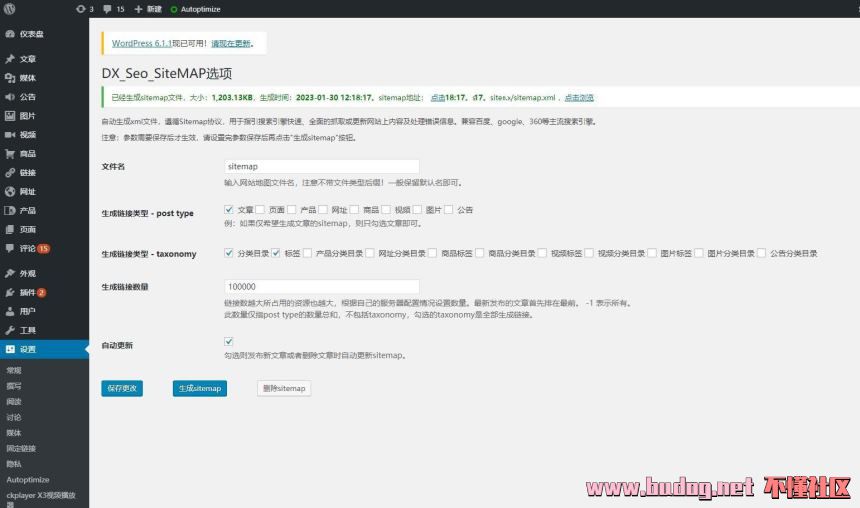This screenshot has width=860, height=508.
Task: Check the 视频标签 taxonomy checkbox
Action: pos(542,253)
